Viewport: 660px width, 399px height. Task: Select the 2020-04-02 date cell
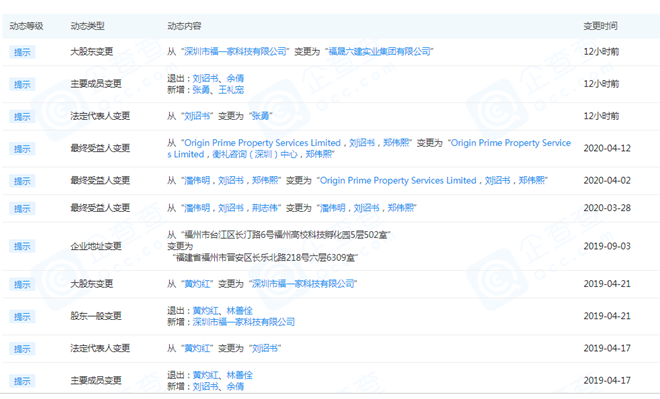tap(607, 181)
